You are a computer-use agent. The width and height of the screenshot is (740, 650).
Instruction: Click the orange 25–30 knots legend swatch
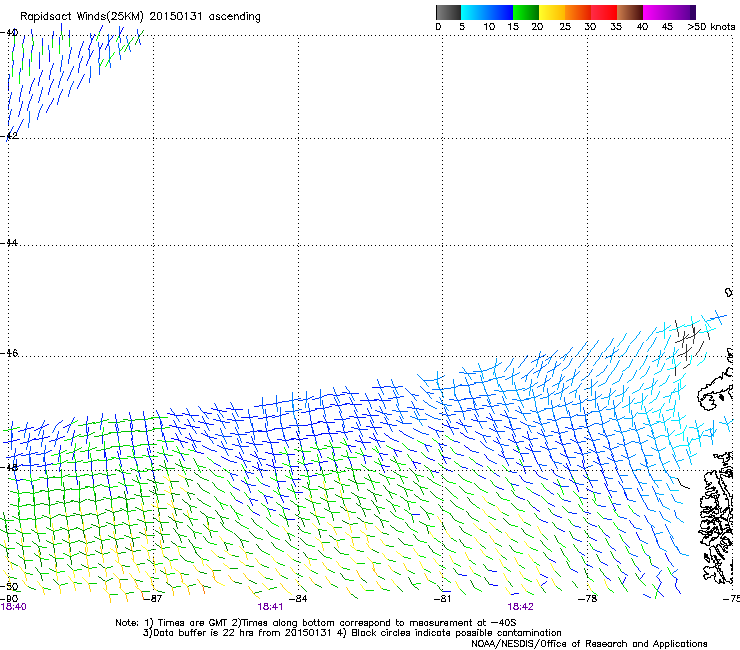click(578, 12)
